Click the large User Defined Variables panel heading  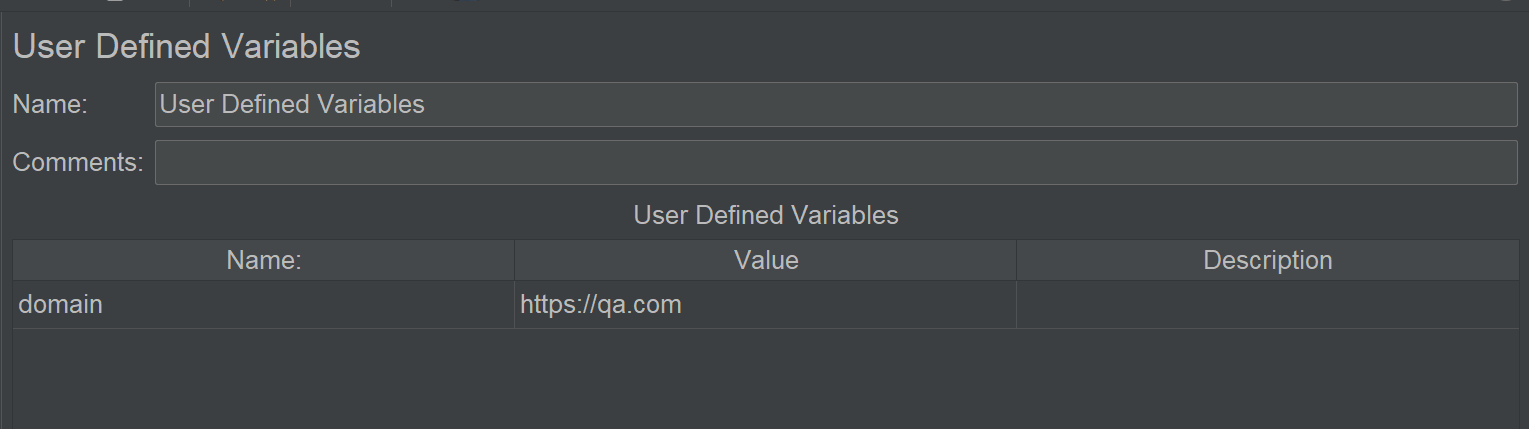pos(186,47)
